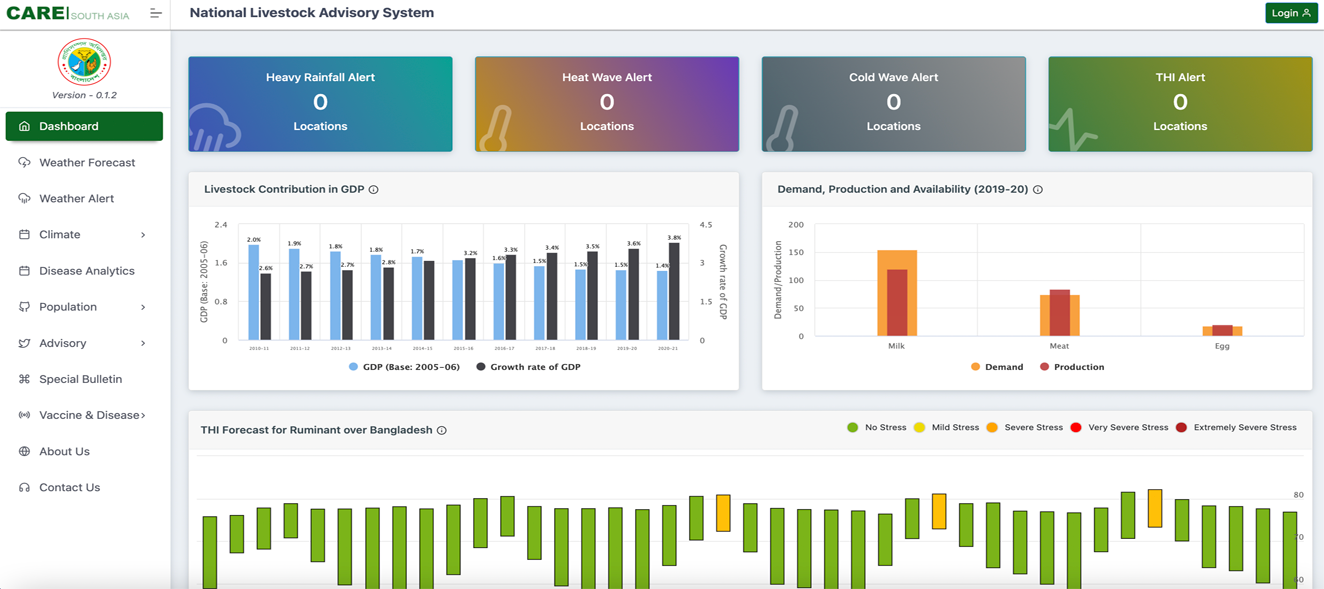
Task: Open About Us page
Action: [84, 451]
